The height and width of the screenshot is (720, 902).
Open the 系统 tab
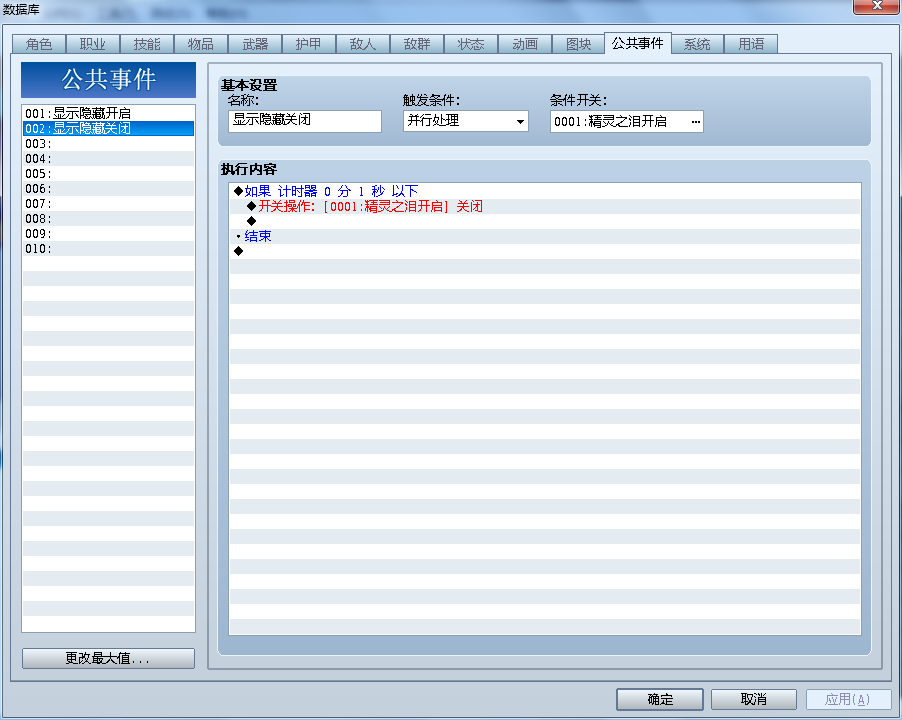(697, 44)
